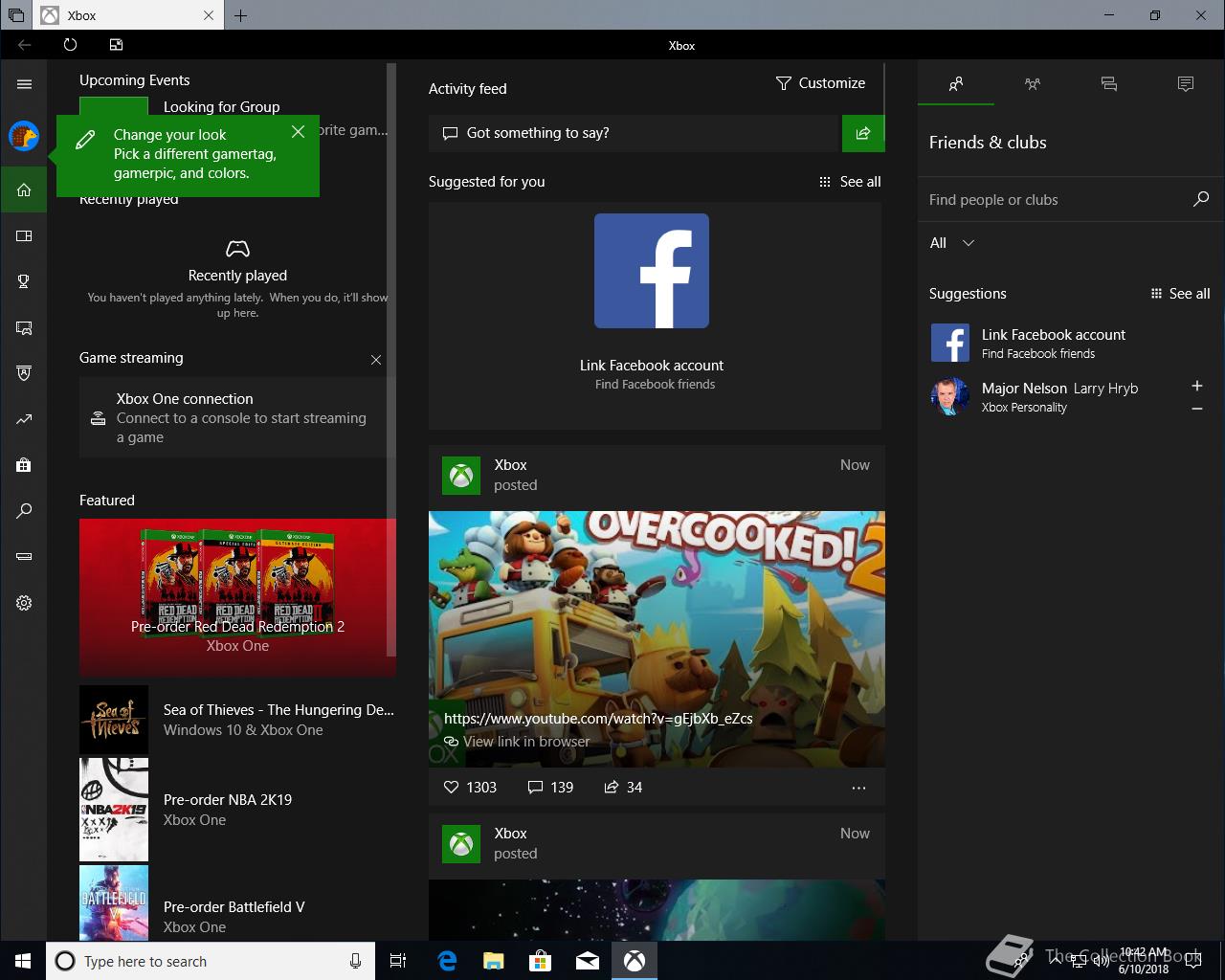The image size is (1225, 980).
Task: Open File Explorer from taskbar
Action: 494,961
